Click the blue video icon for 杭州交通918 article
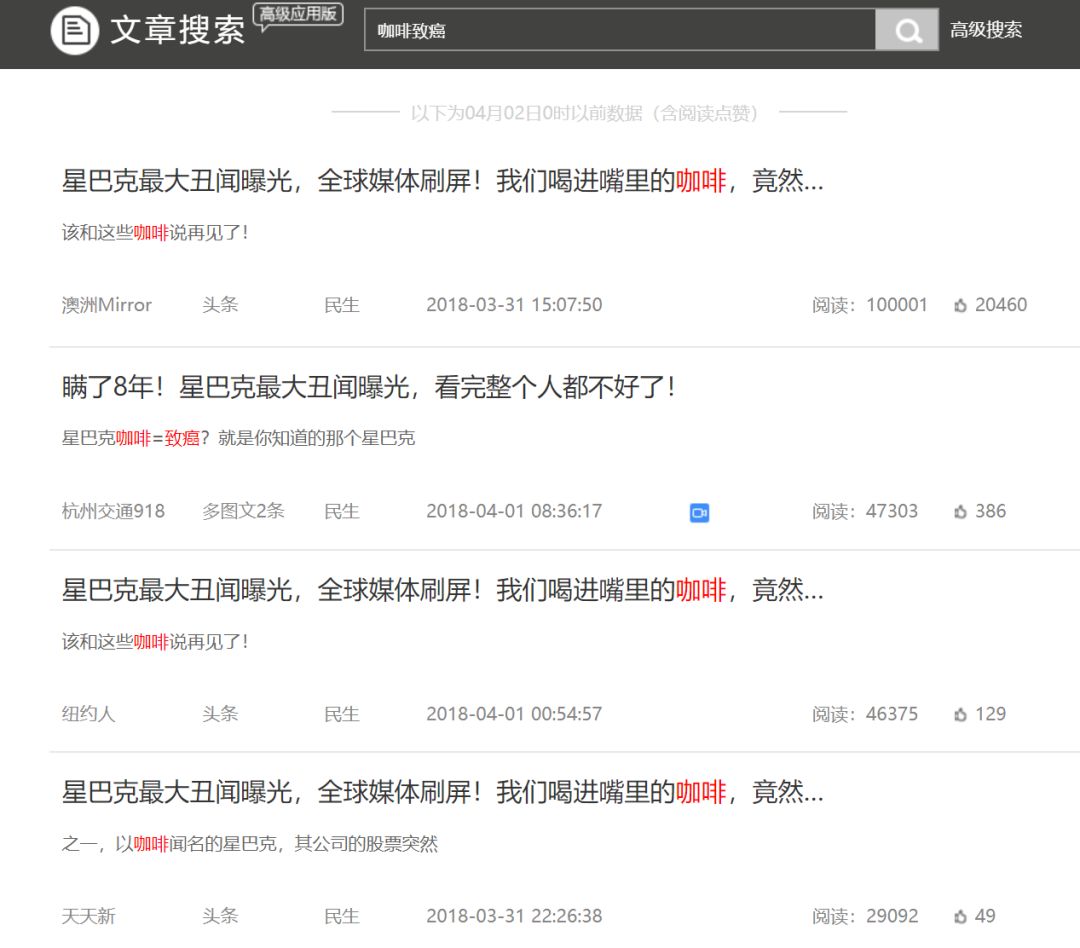This screenshot has width=1080, height=948. [x=699, y=513]
